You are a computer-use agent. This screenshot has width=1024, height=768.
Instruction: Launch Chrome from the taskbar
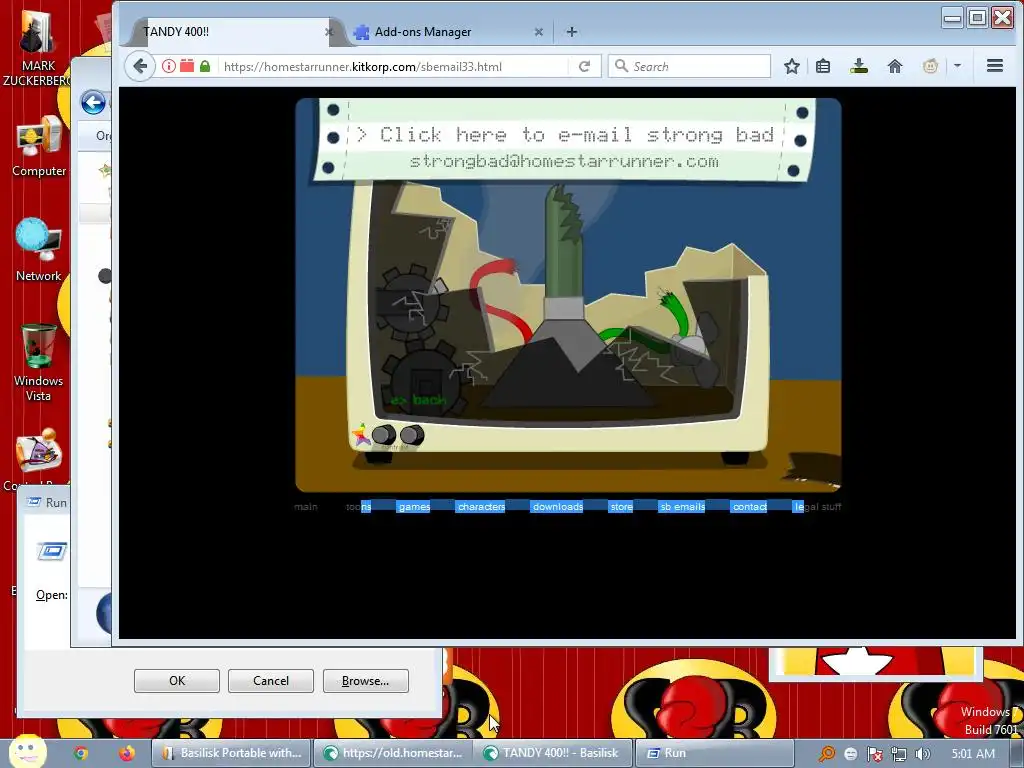click(x=81, y=753)
